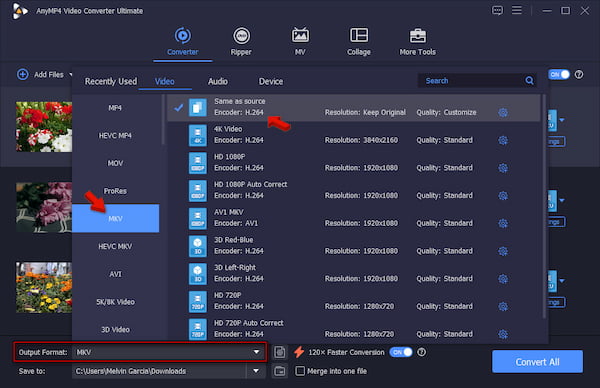Choose ProRes format
Image resolution: width=600 pixels, height=388 pixels.
click(115, 191)
